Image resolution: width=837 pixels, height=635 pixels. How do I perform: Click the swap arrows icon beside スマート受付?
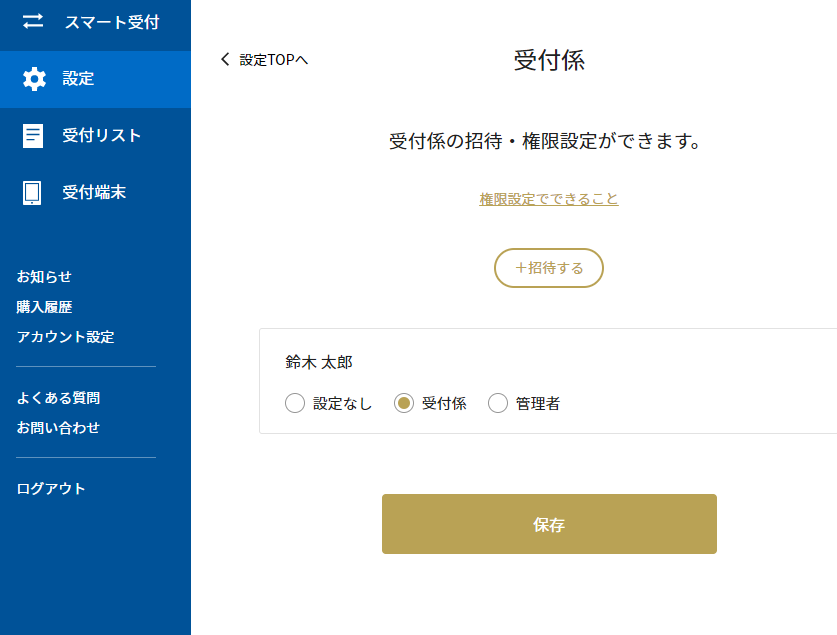tap(33, 21)
